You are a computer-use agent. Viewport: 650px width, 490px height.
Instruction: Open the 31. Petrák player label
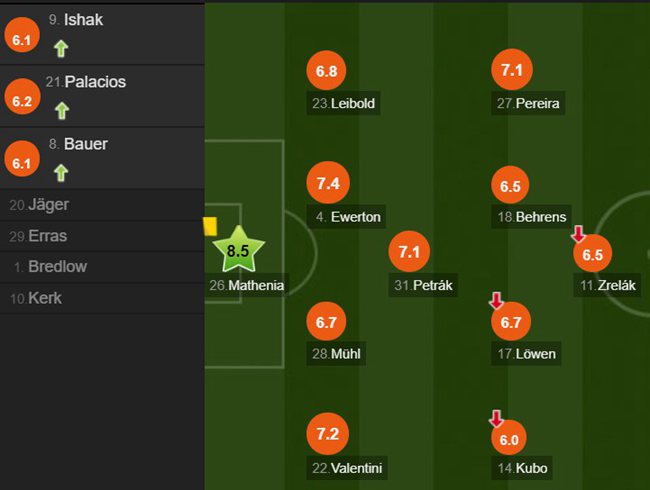point(423,285)
